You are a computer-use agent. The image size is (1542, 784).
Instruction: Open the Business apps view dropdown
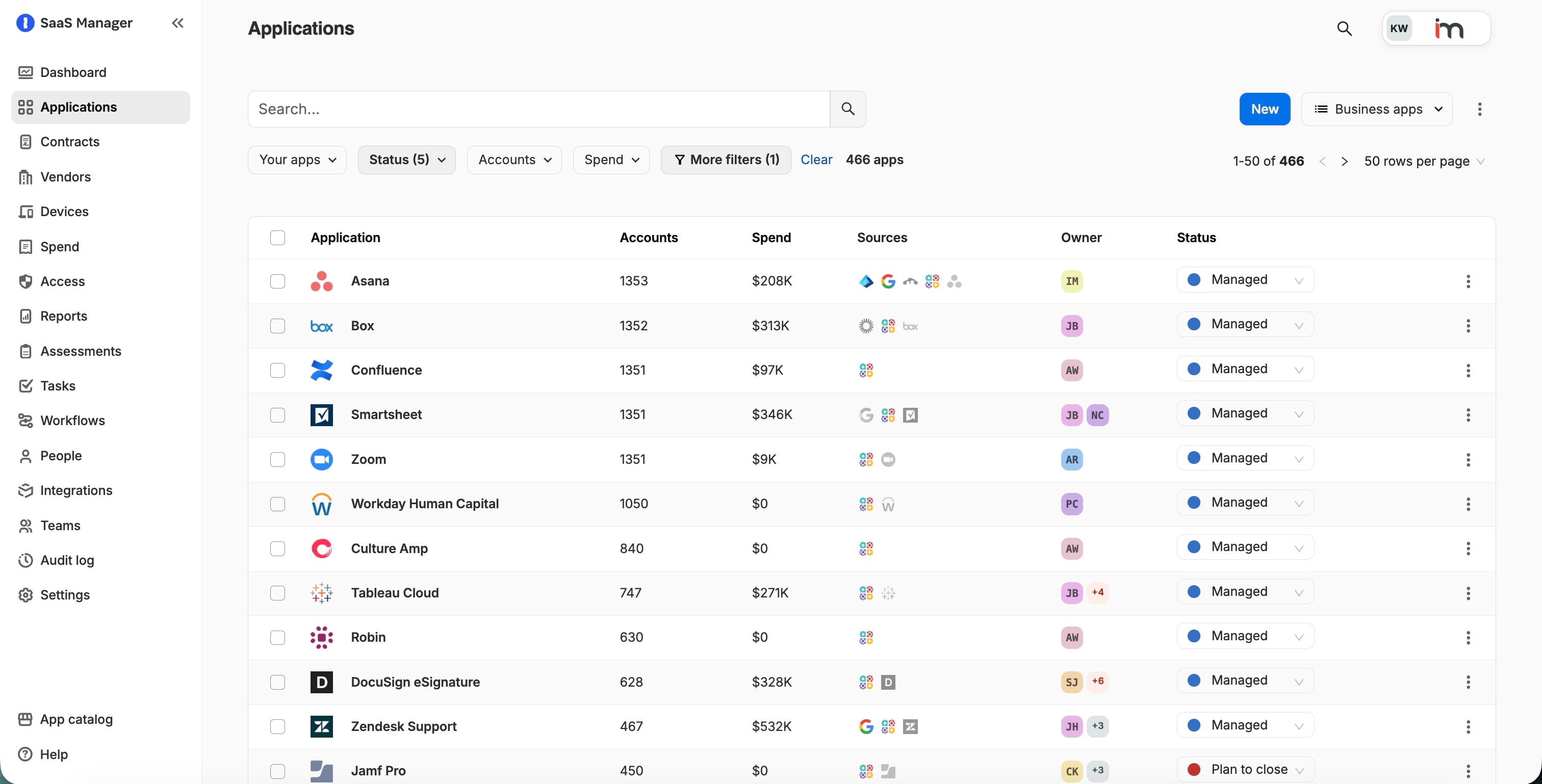[1376, 109]
